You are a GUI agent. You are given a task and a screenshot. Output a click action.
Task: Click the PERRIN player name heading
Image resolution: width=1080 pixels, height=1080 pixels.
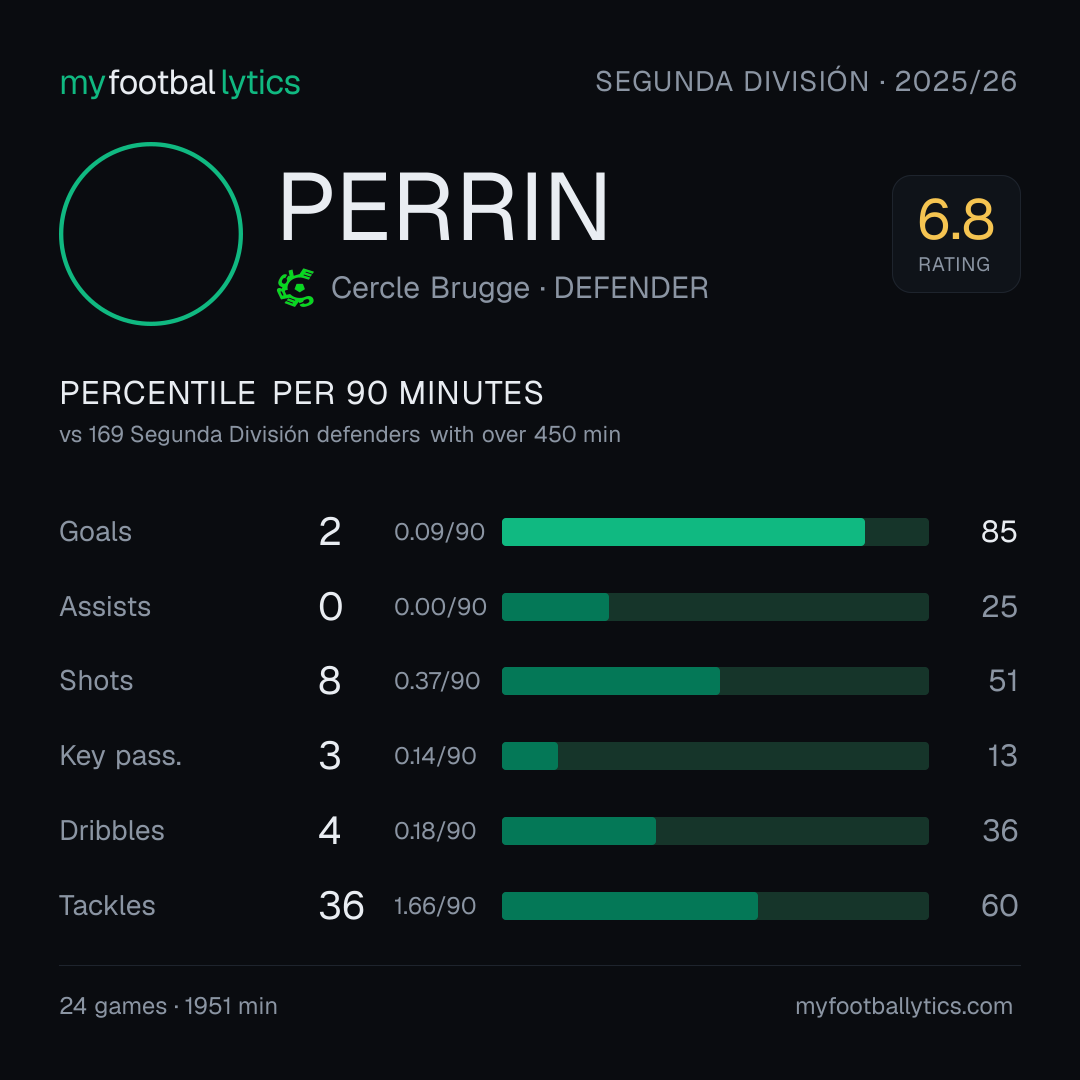[x=444, y=207]
